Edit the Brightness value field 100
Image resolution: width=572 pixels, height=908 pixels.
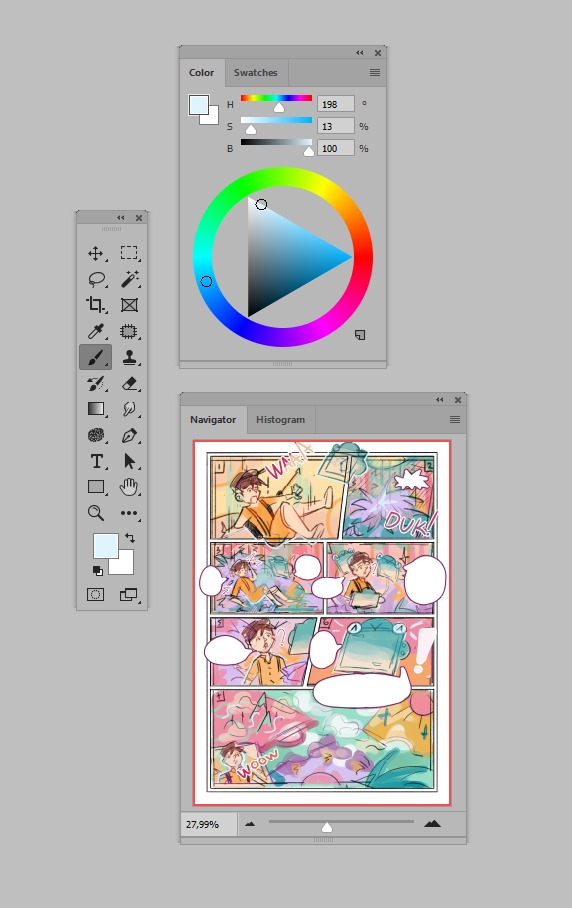tap(336, 148)
